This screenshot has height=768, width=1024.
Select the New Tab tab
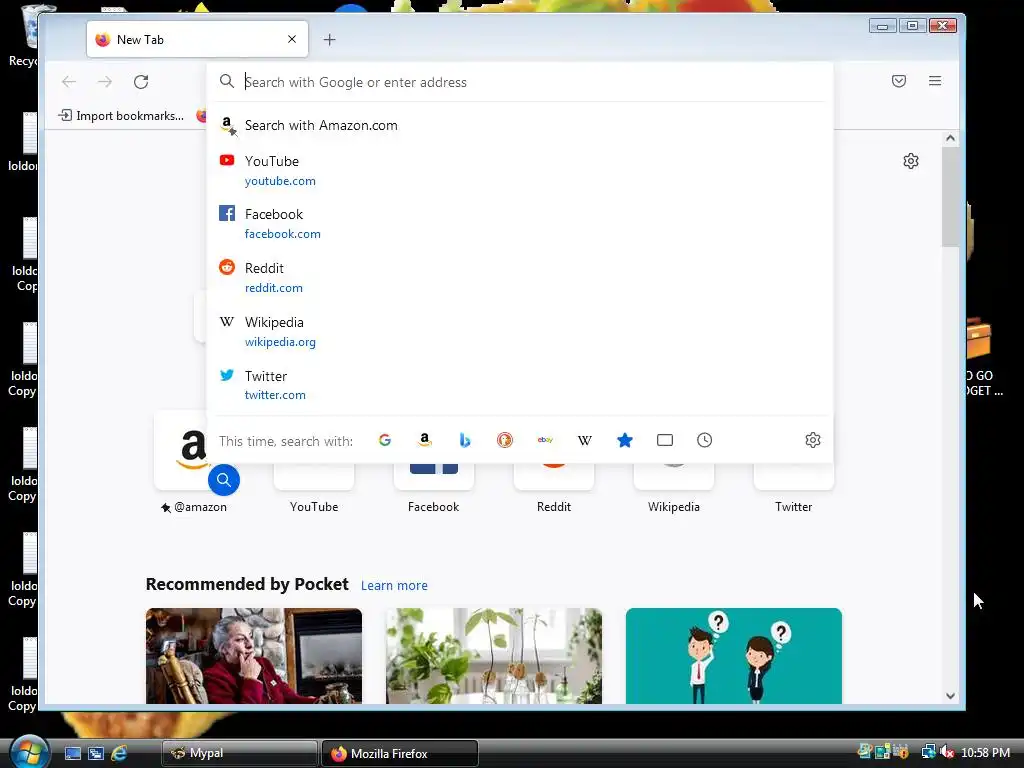click(197, 39)
